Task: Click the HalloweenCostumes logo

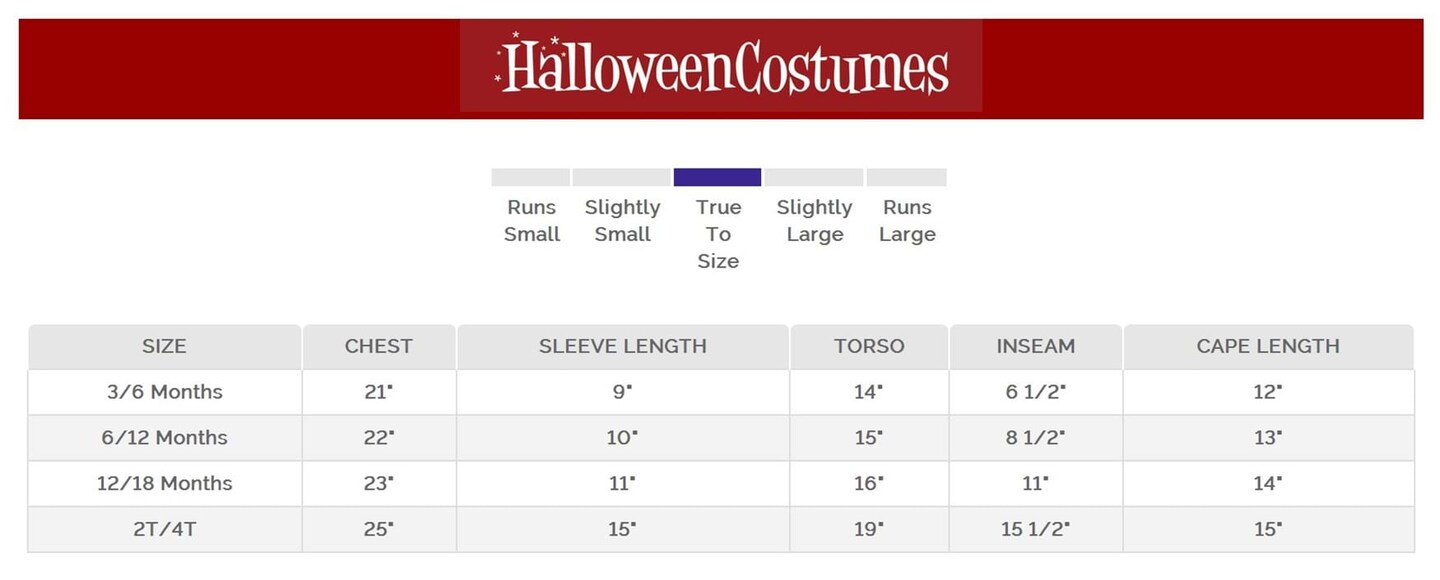Action: [x=721, y=66]
